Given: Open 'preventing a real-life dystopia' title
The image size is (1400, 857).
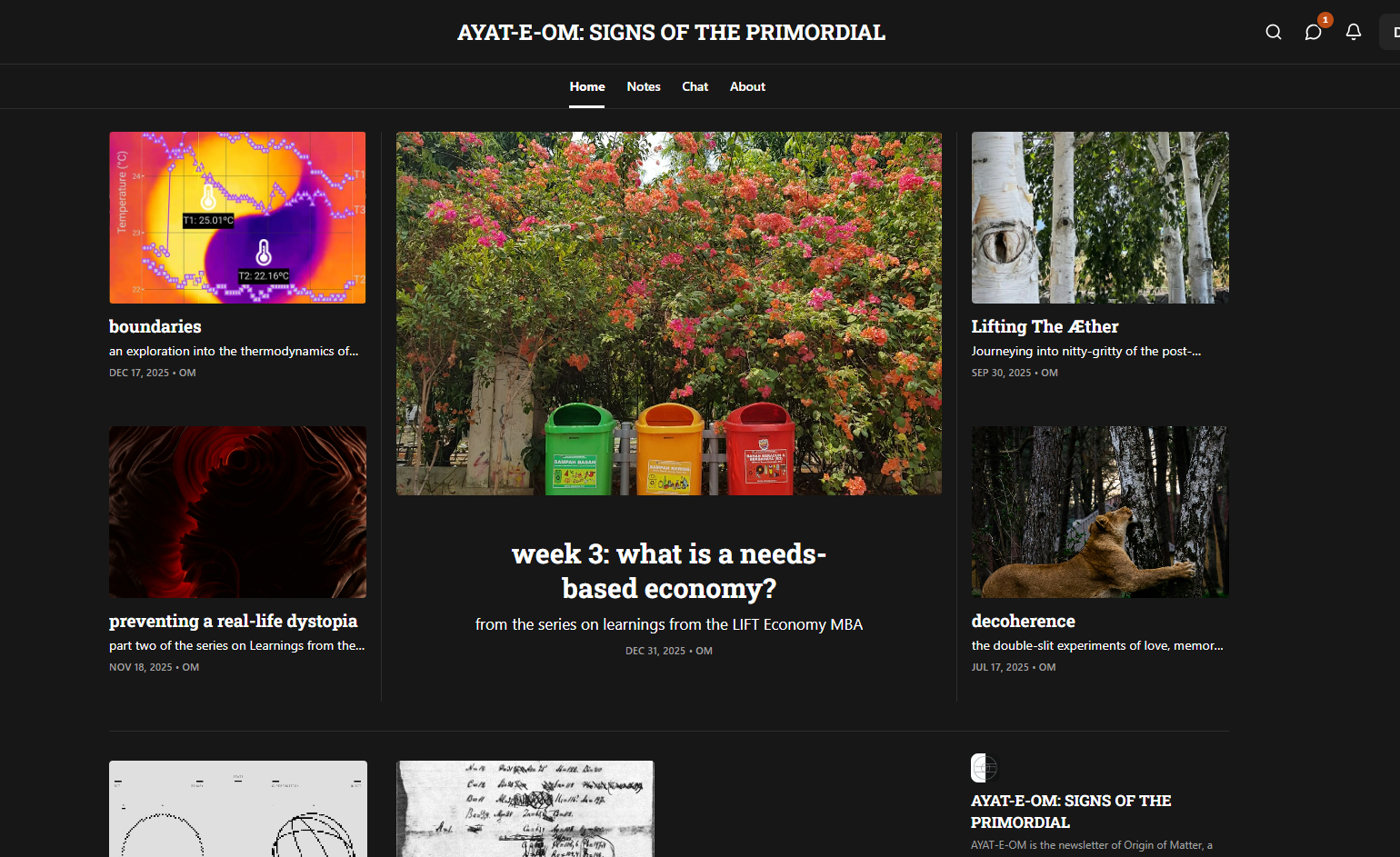Looking at the screenshot, I should pos(233,621).
